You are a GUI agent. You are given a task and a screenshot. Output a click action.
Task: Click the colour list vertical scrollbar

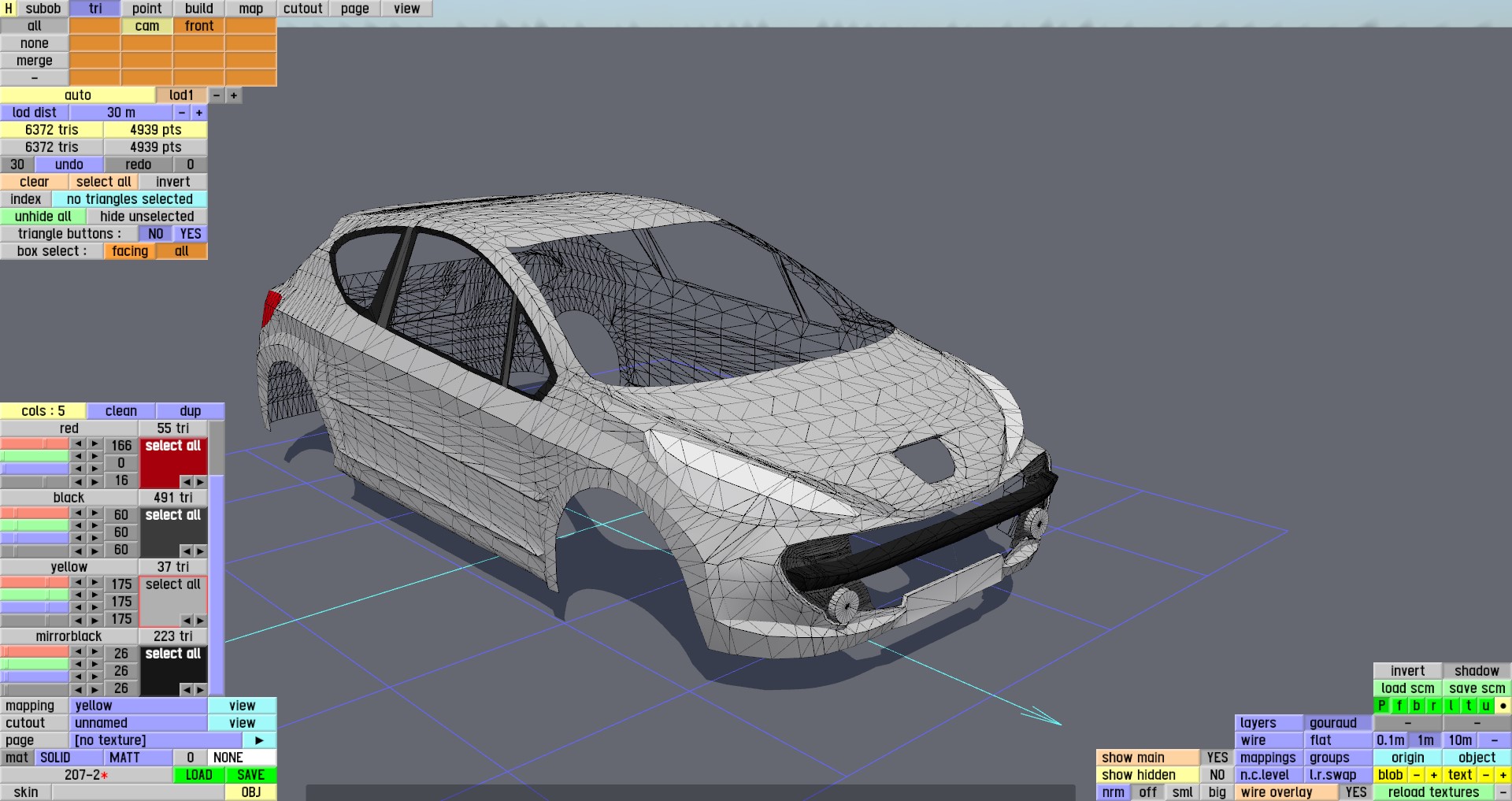(217, 558)
